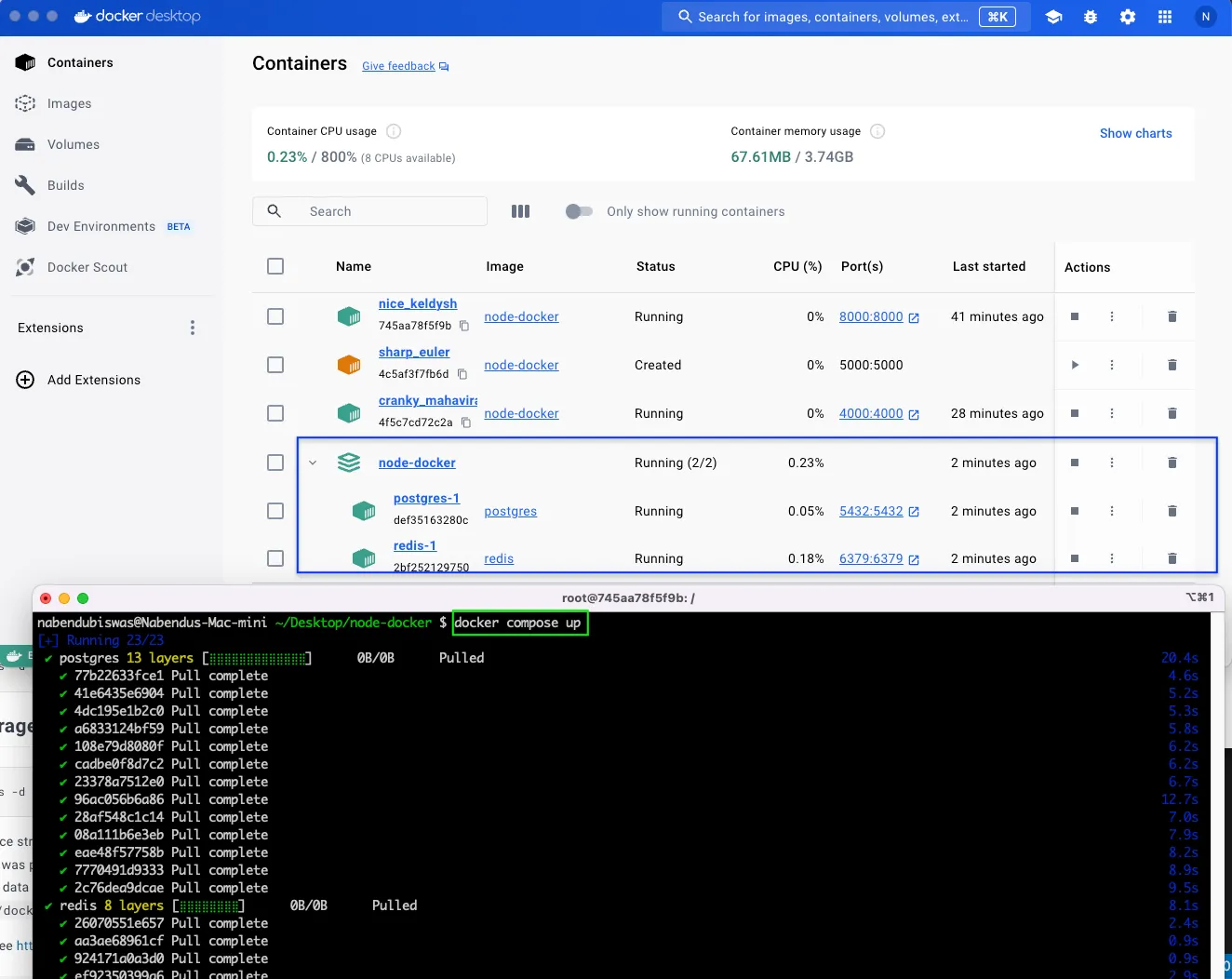Open Docker Desktop settings gear
Image resolution: width=1232 pixels, height=979 pixels.
click(1128, 17)
